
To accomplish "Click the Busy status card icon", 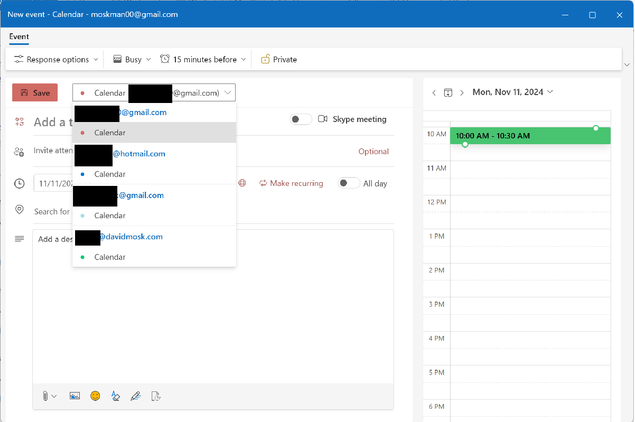I will tap(117, 59).
